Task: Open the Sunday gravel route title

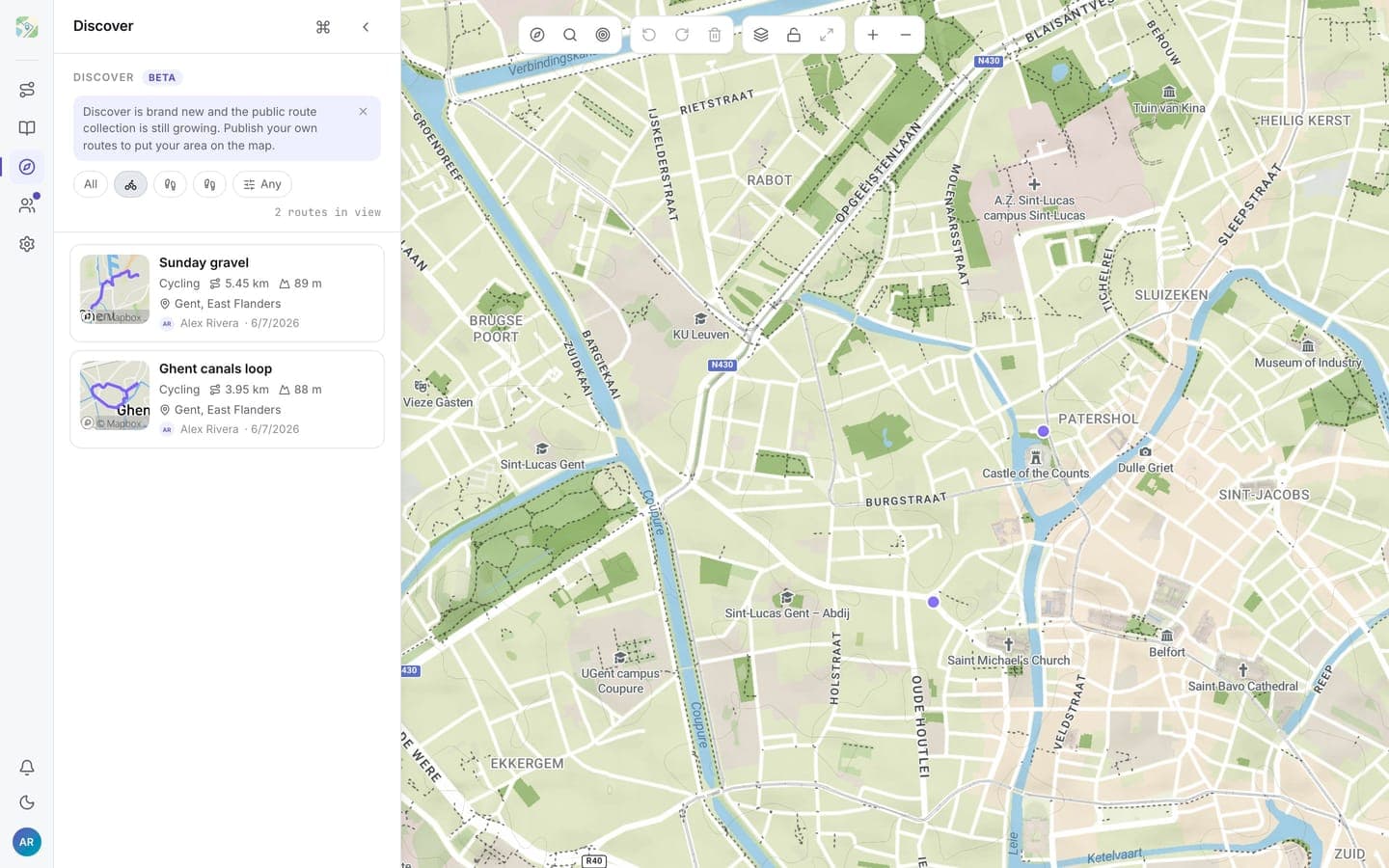Action: [204, 262]
